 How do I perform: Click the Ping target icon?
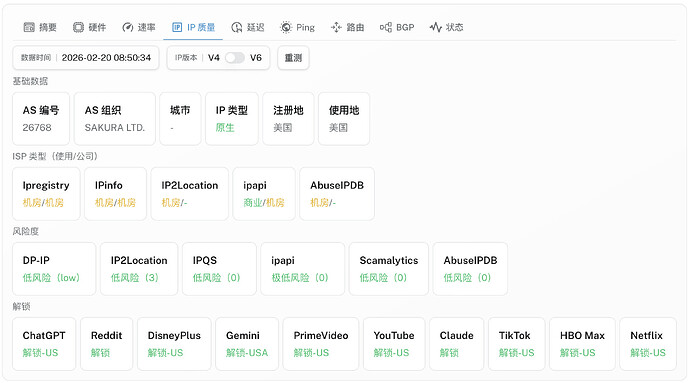tap(286, 27)
